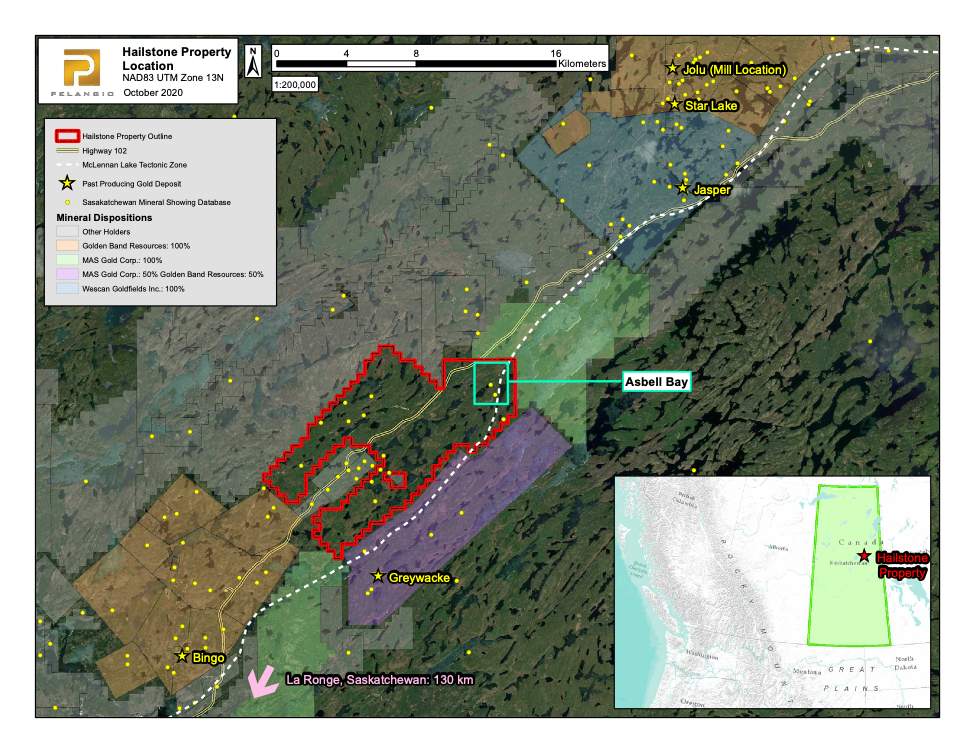Click the Past Producing Gold Deposit legend star
Screen dimensions: 977x754
pyautogui.click(x=66, y=183)
